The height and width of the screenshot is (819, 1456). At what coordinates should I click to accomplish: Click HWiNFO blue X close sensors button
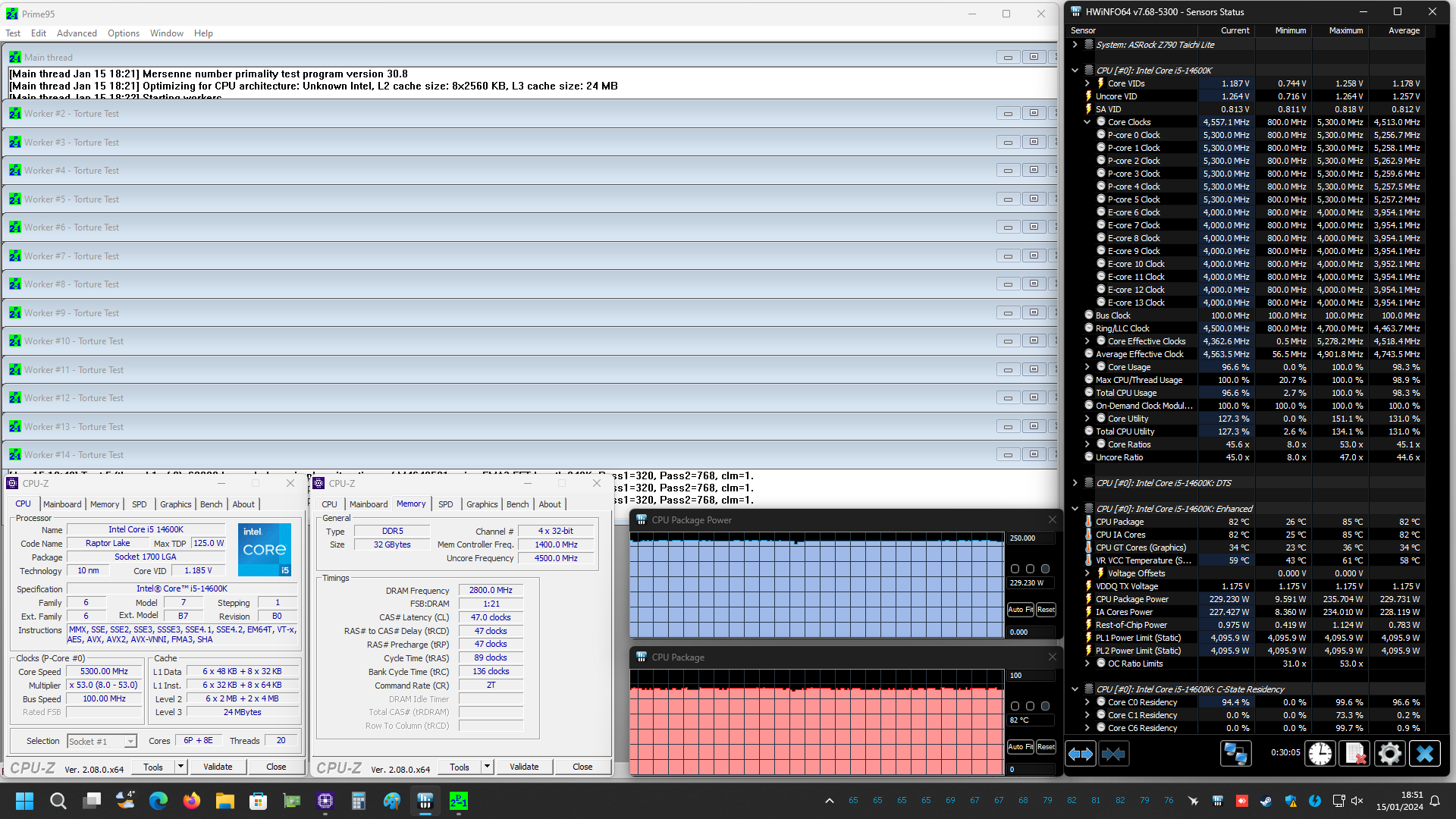coord(1425,754)
